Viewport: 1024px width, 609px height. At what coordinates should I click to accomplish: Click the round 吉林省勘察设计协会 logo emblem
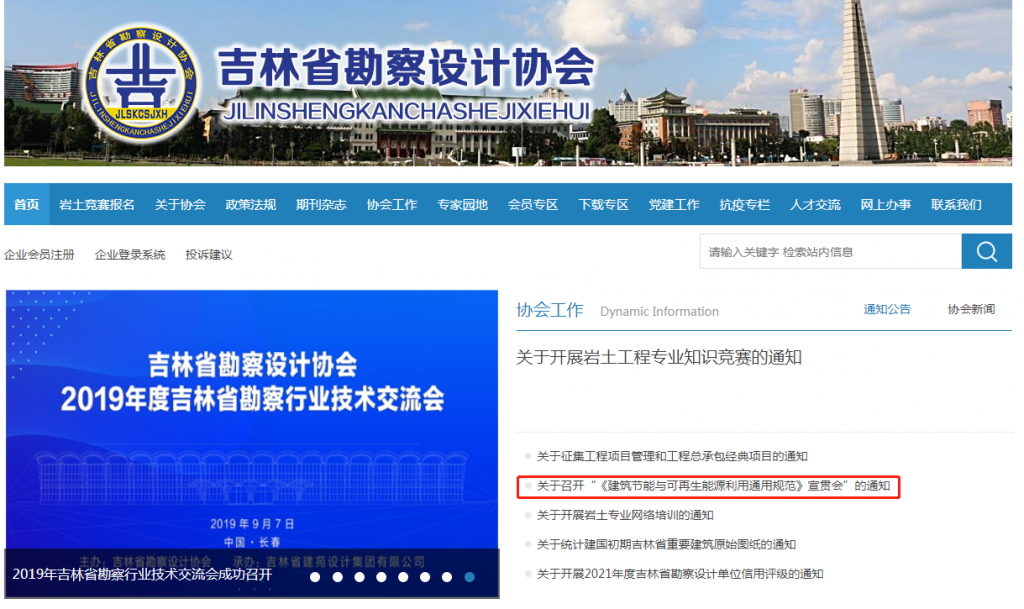[142, 84]
